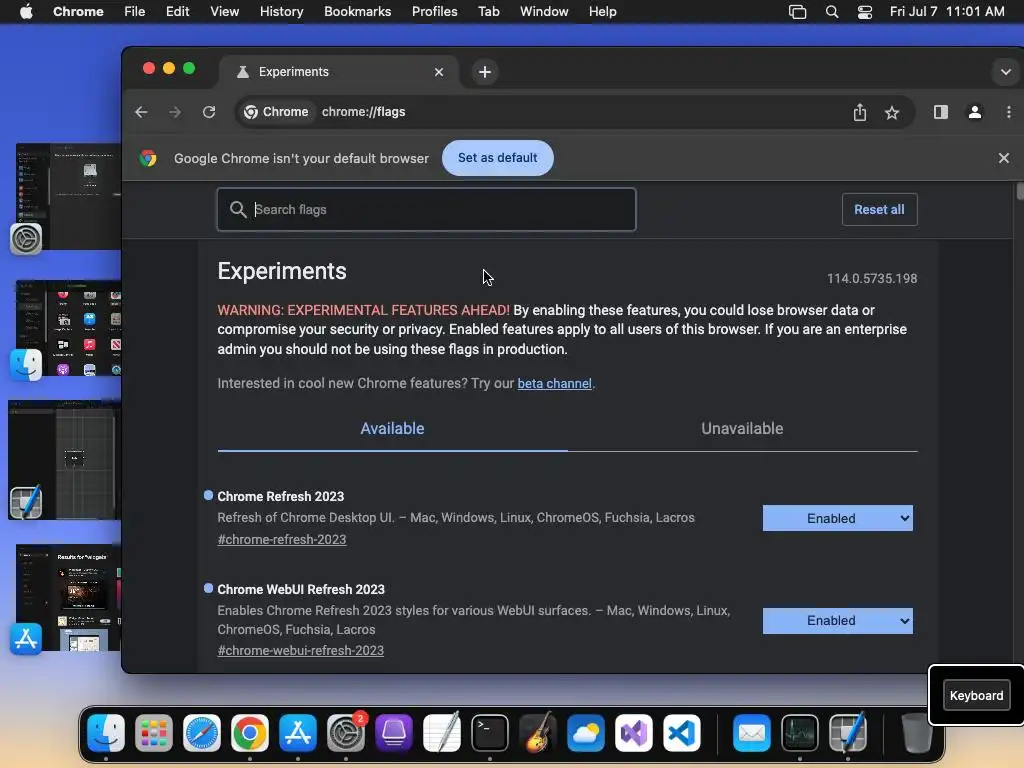Click the page vertical scrollbar thumb
Image resolution: width=1024 pixels, height=768 pixels.
click(1019, 191)
